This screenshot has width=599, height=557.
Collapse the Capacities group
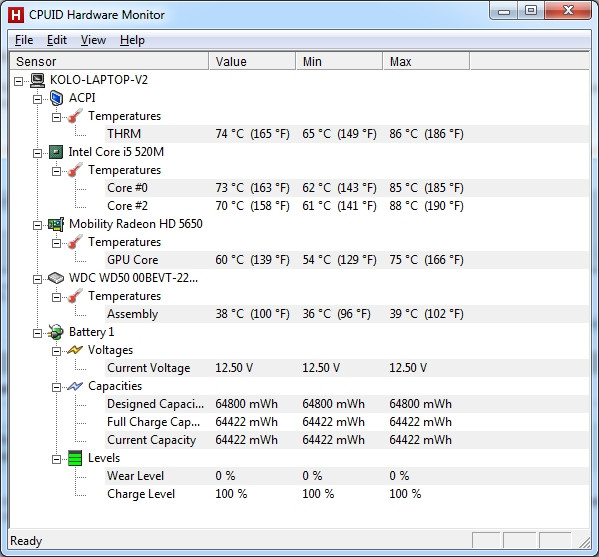click(57, 387)
